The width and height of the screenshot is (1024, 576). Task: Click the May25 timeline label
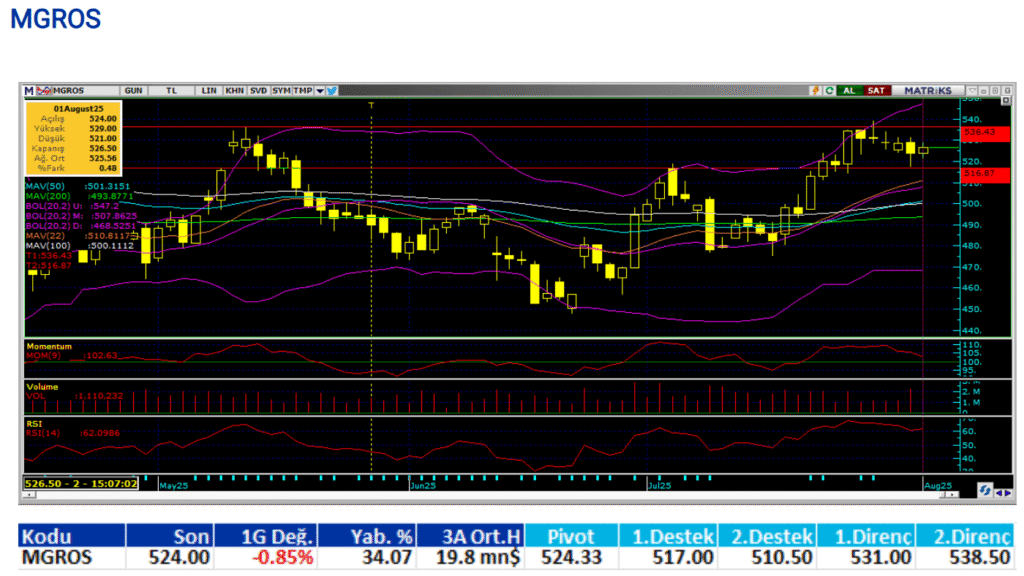174,486
